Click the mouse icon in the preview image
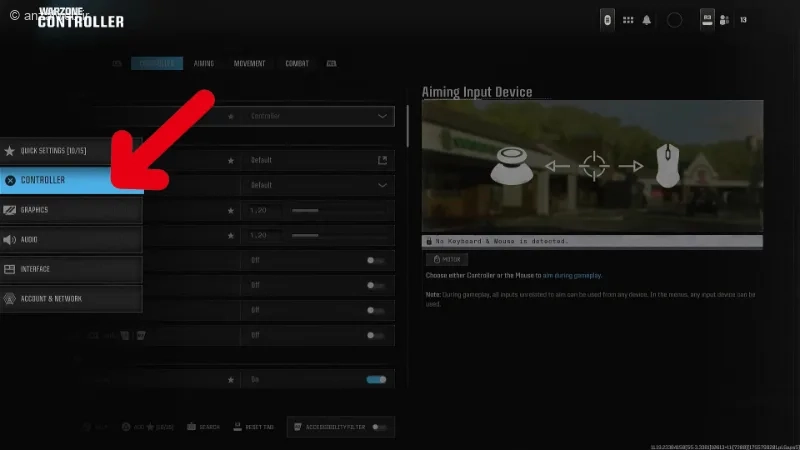 [668, 166]
